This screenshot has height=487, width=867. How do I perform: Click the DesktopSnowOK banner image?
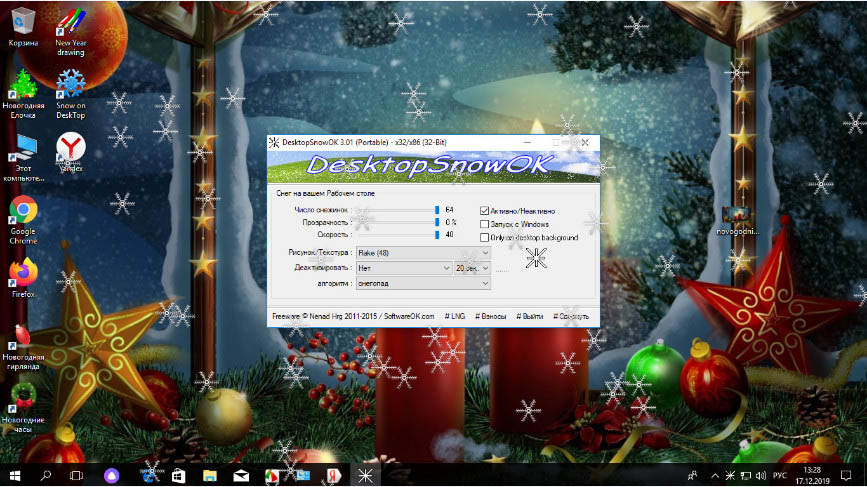click(x=434, y=167)
